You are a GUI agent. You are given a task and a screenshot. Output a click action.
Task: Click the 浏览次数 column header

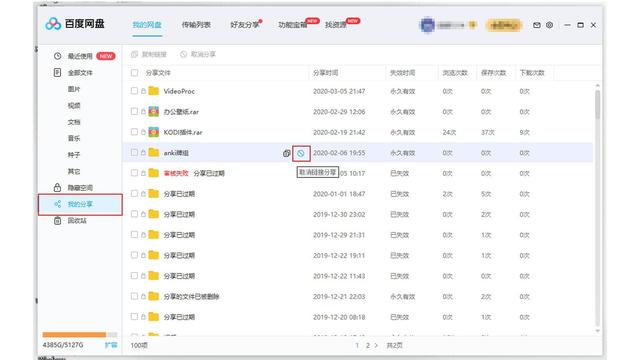pos(455,73)
